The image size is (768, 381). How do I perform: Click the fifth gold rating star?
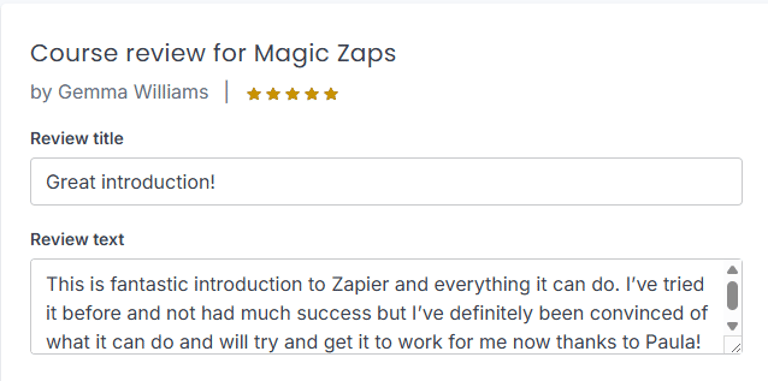tap(331, 94)
